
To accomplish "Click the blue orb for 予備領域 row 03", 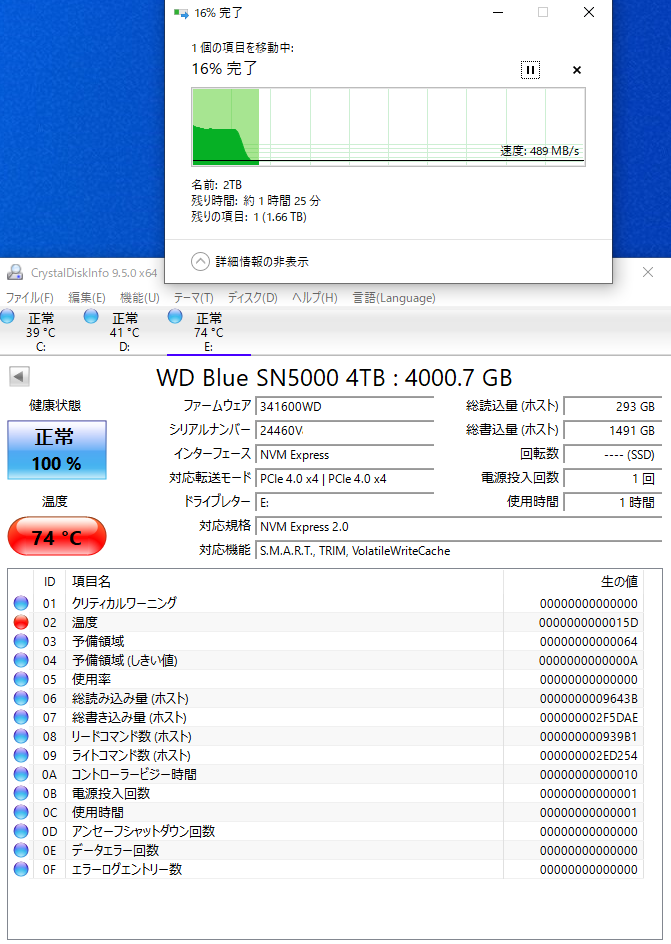I will pos(21,641).
